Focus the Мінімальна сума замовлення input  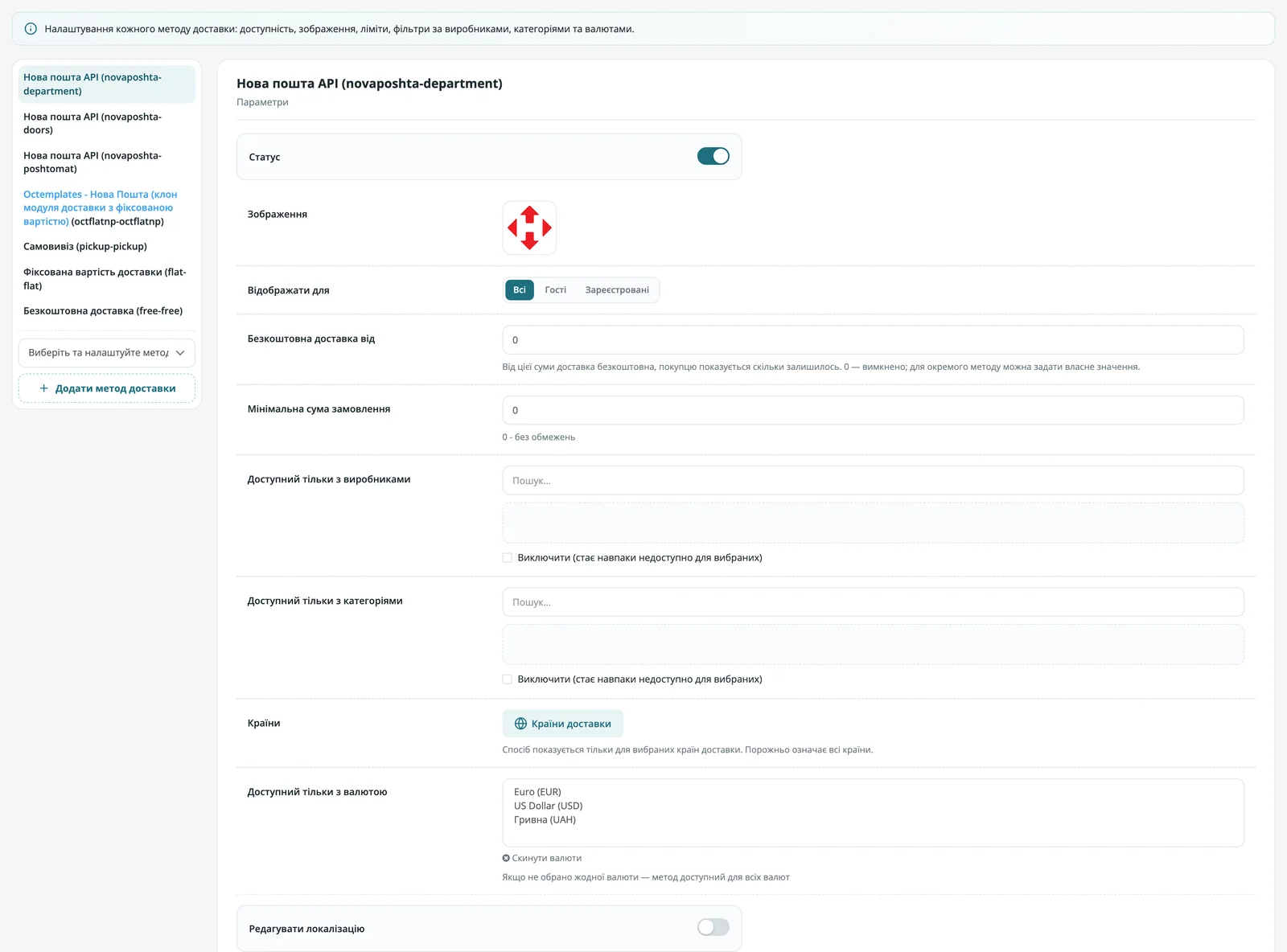pyautogui.click(x=874, y=410)
